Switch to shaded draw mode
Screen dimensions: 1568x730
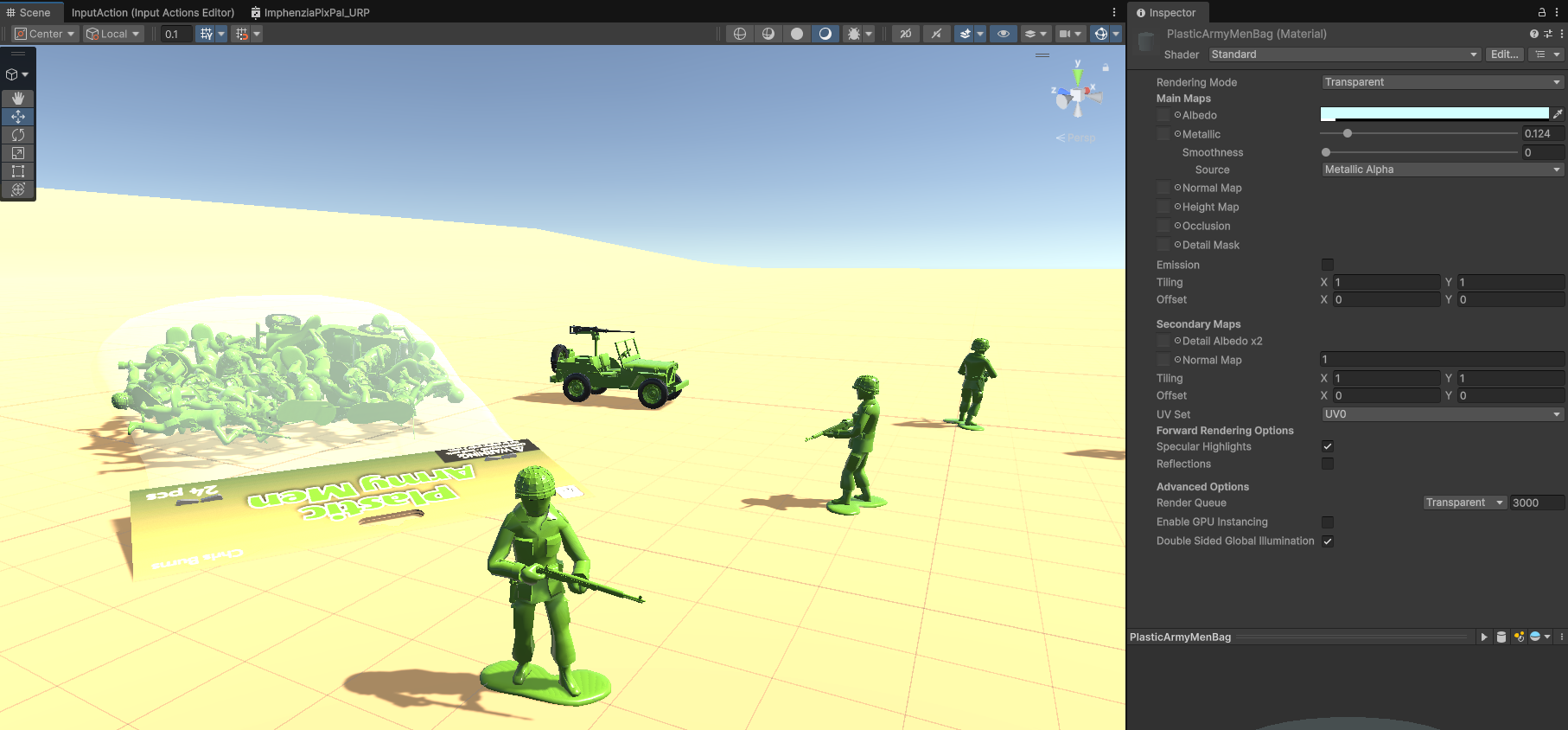[825, 34]
